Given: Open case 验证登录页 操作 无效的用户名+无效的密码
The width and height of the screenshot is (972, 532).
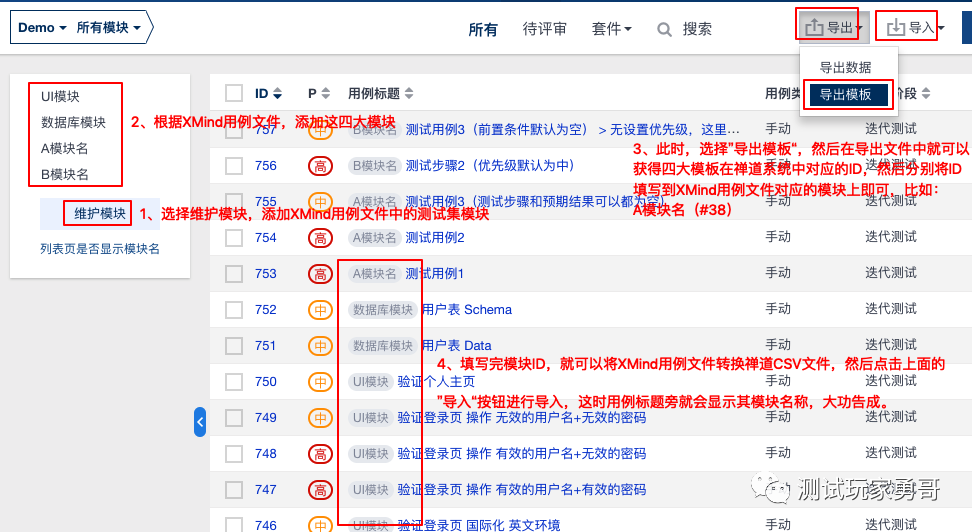Looking at the screenshot, I should [521, 418].
